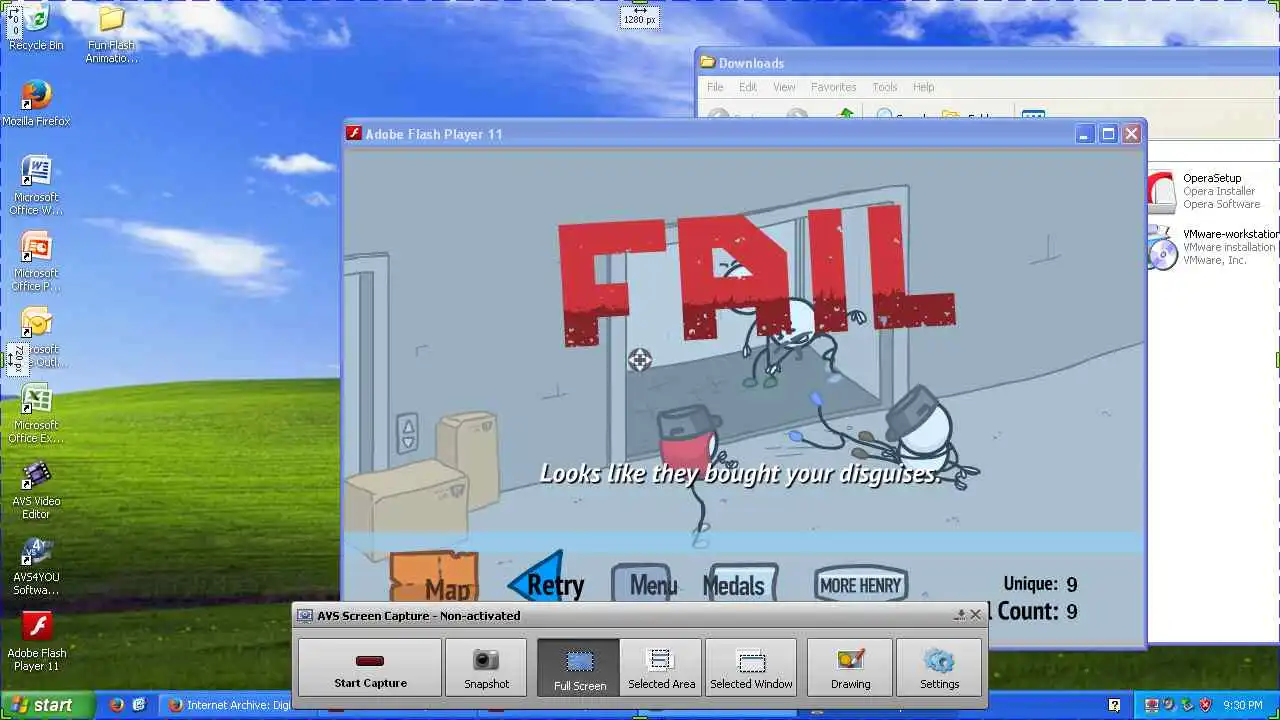Screen dimensions: 1280x720
Task: Click the Back button in Downloads toolbar
Action: point(718,114)
